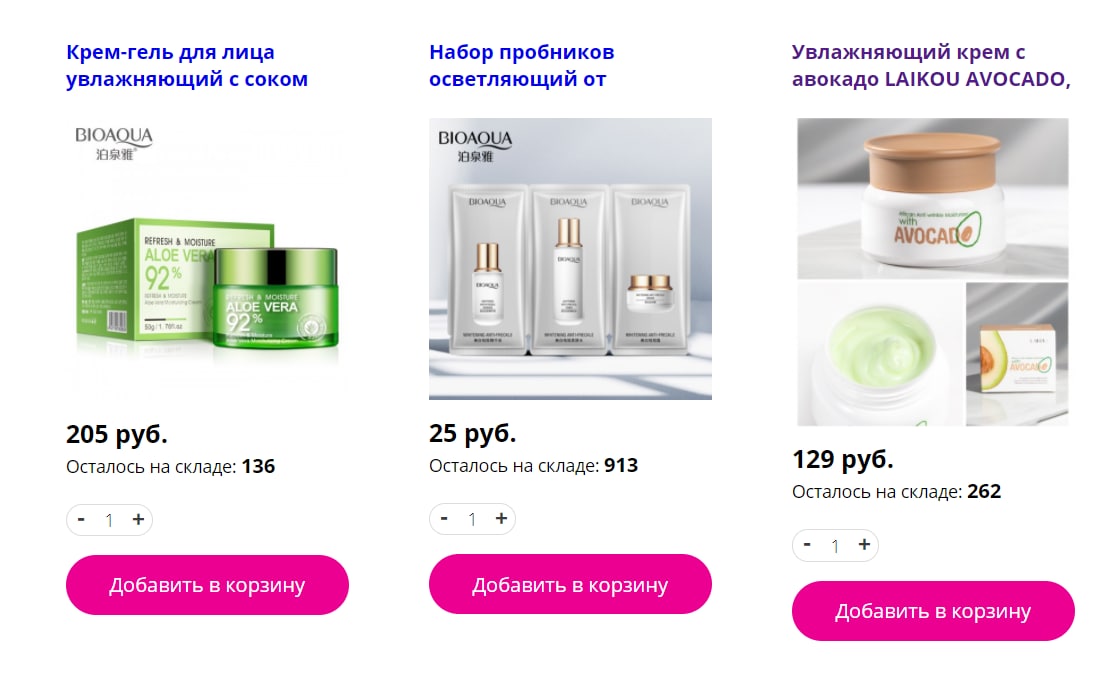Open the green Aloe Vera 92% product image

point(207,258)
